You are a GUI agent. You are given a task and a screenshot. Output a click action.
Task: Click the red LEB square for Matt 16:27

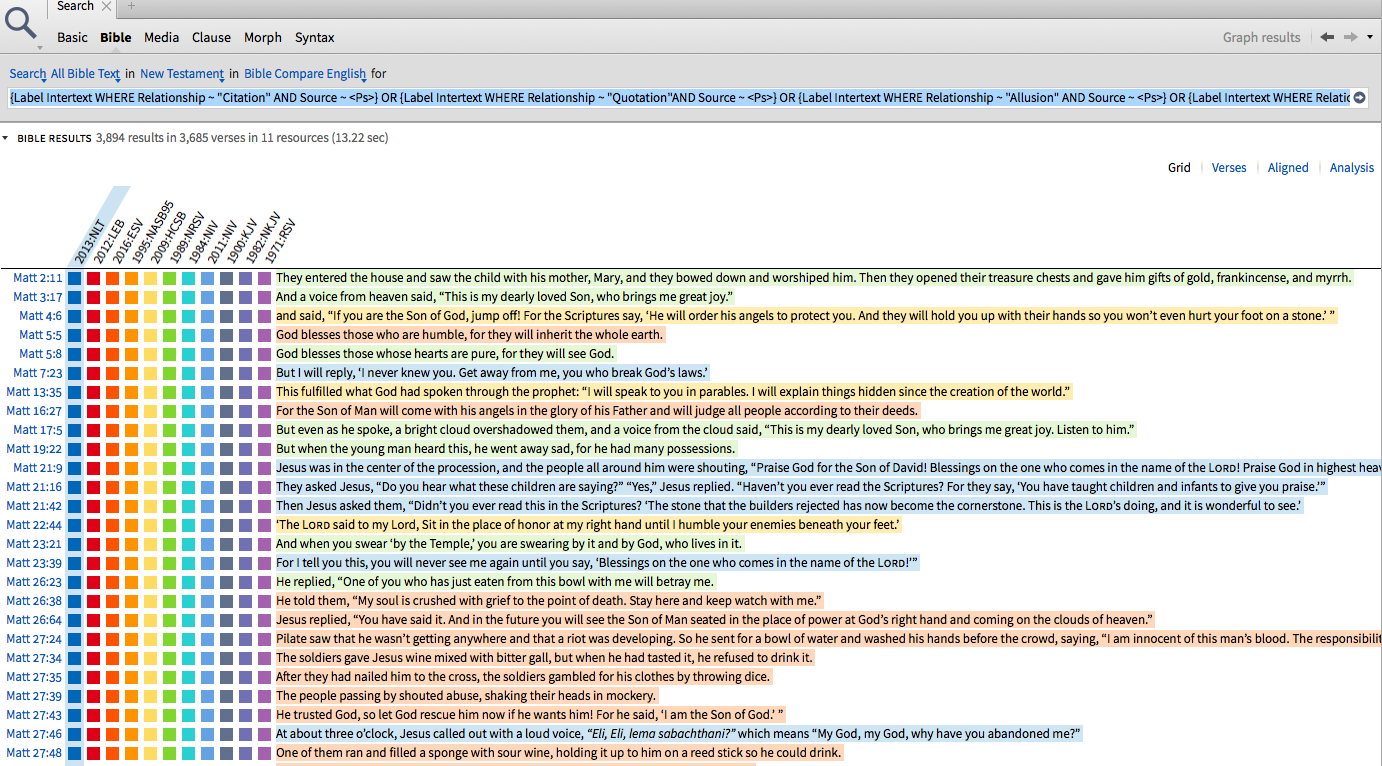point(94,411)
